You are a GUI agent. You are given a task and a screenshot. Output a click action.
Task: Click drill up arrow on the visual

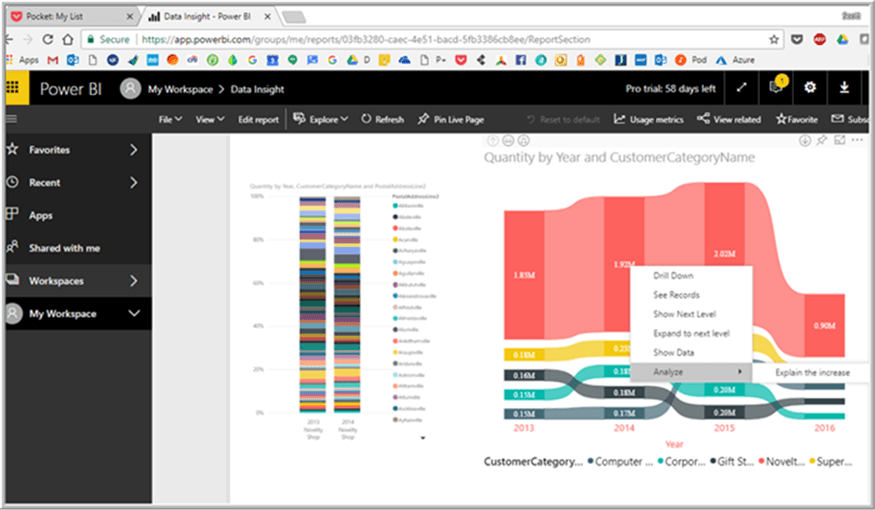[492, 141]
